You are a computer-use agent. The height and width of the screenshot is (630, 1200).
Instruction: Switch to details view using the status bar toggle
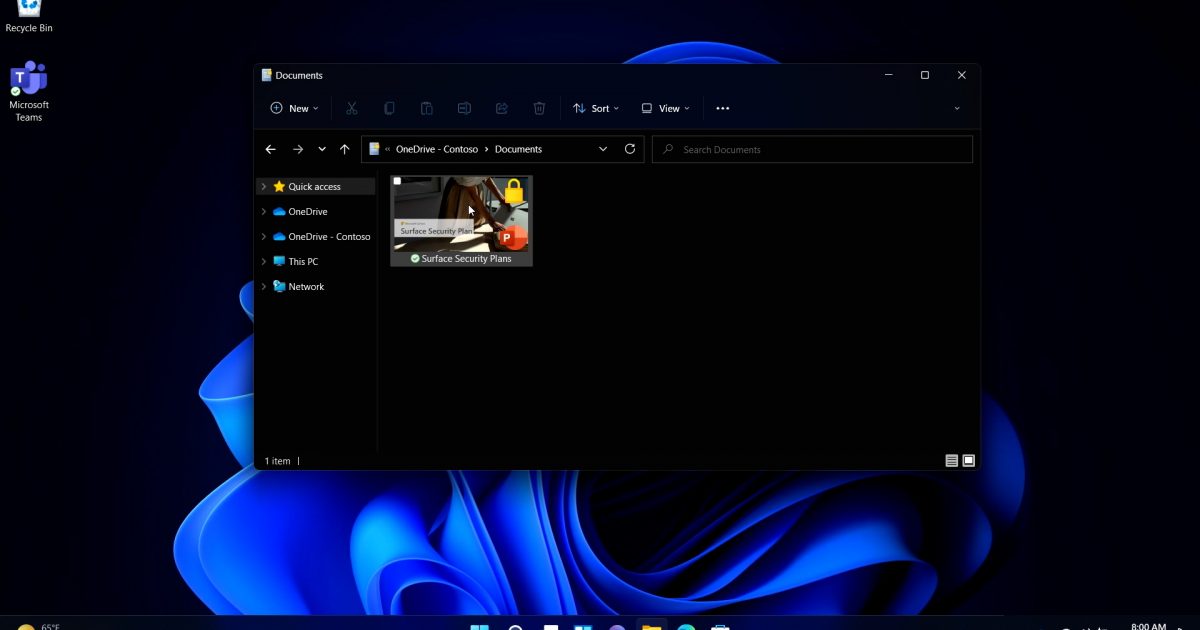(951, 460)
